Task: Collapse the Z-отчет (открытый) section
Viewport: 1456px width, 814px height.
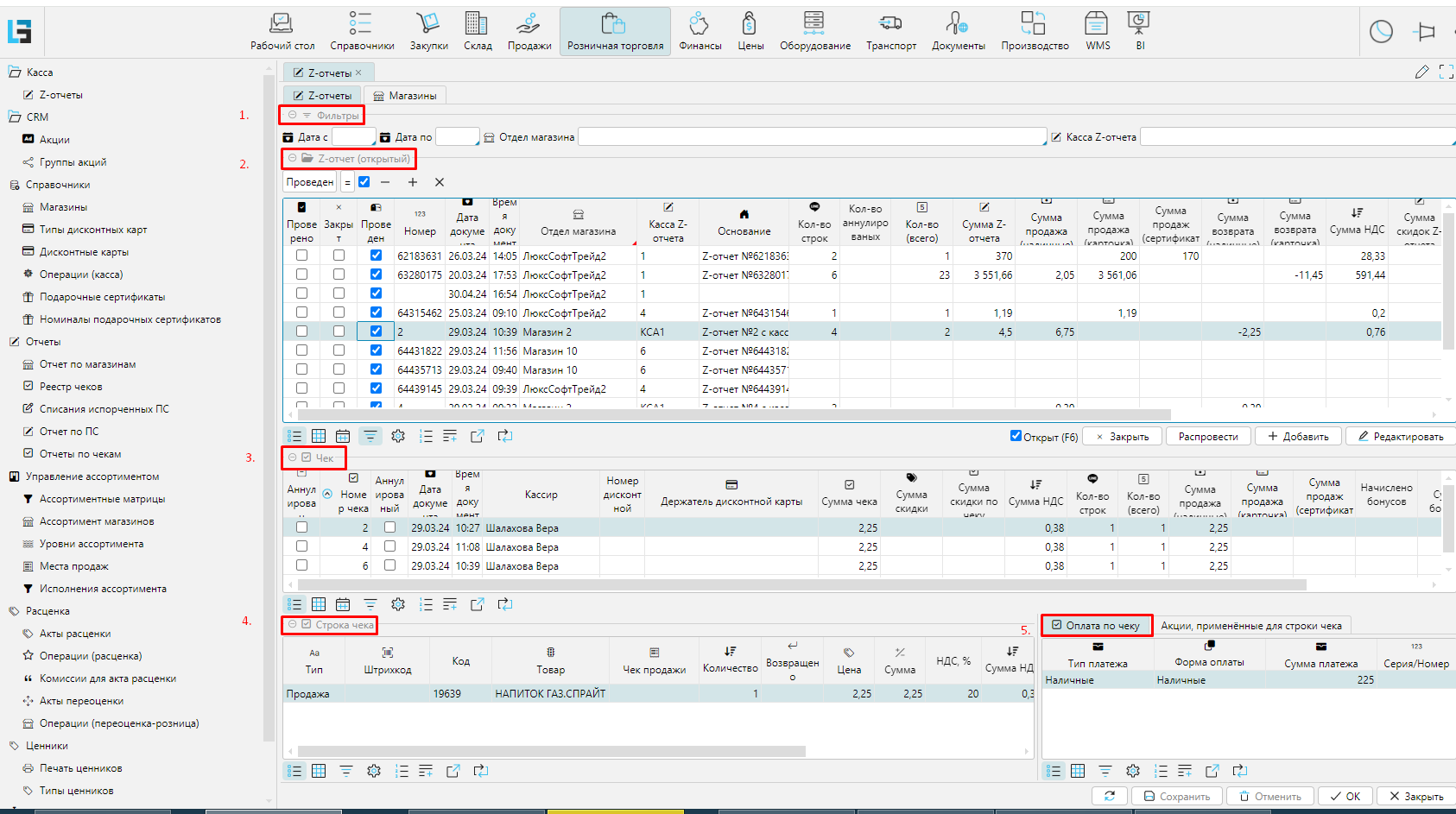Action: coord(293,159)
